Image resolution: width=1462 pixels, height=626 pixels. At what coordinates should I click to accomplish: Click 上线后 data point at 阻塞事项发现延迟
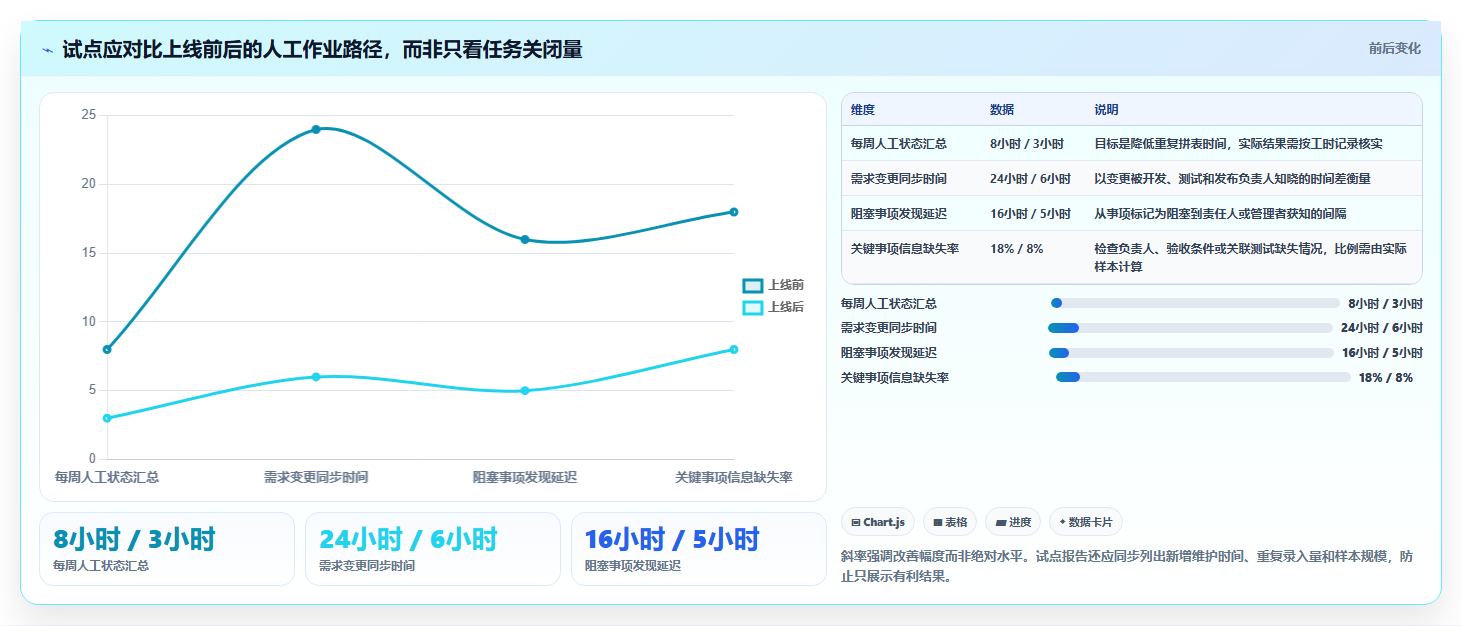pyautogui.click(x=525, y=391)
